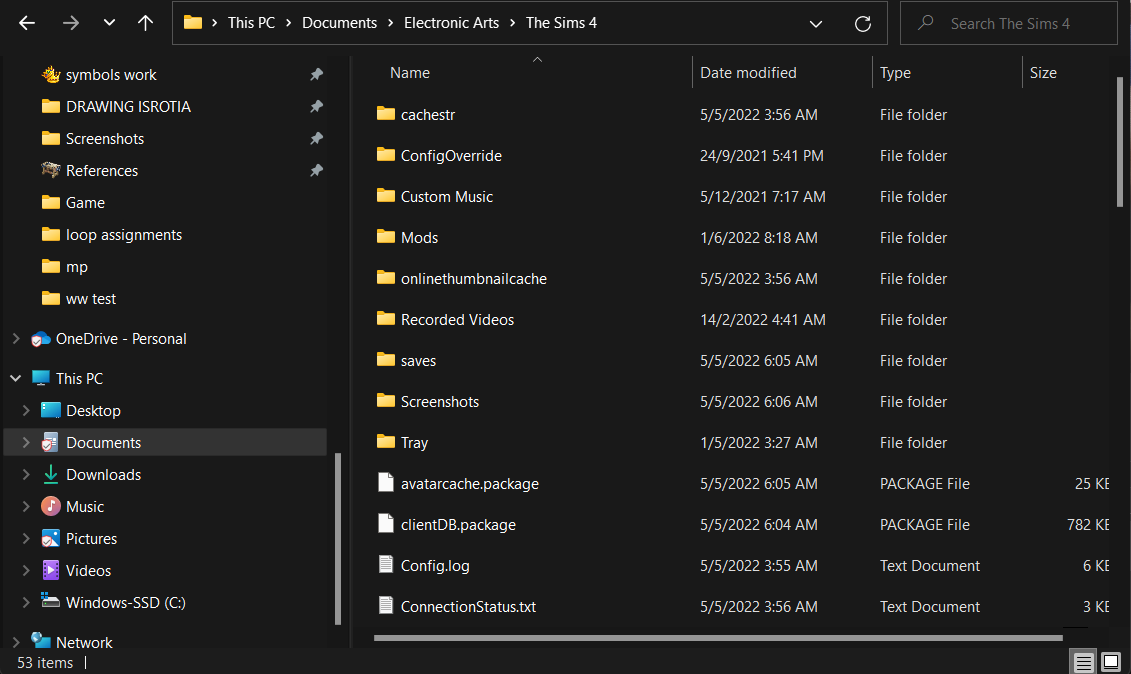This screenshot has width=1131, height=674.
Task: Click the horizontal scrollbar of file list
Action: (x=718, y=638)
